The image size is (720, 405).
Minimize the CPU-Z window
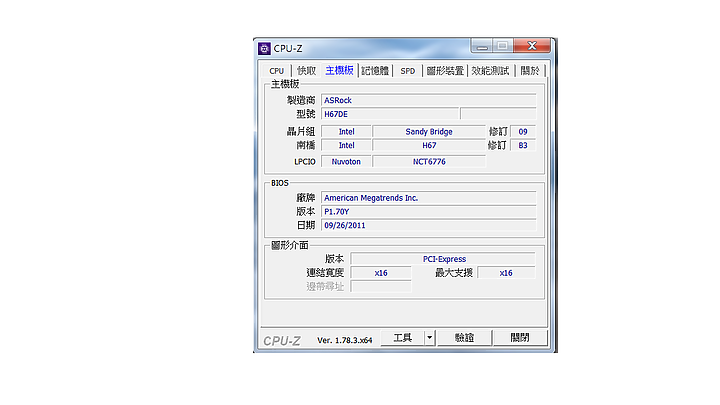coord(482,46)
